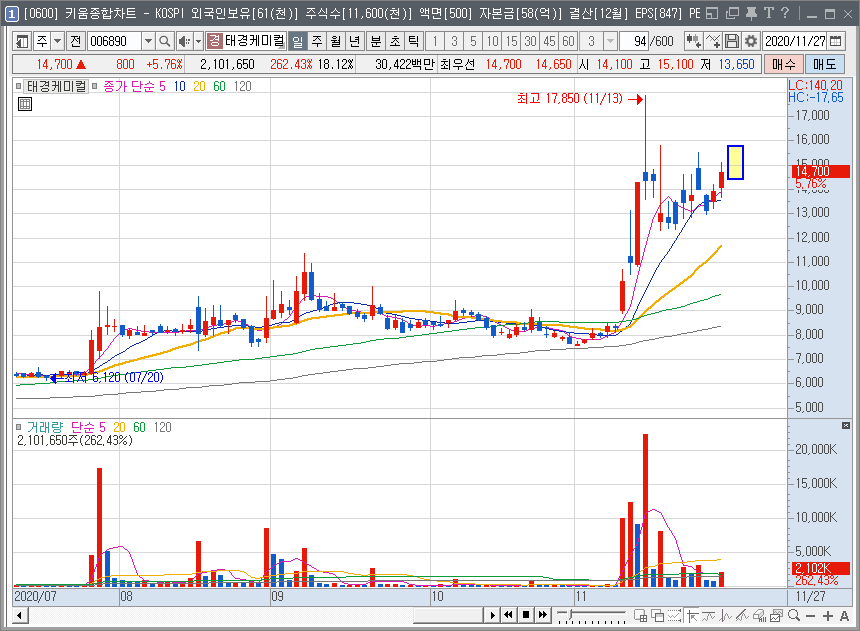The image size is (860, 631).
Task: Click the 최우선 best quote label
Action: [x=457, y=64]
